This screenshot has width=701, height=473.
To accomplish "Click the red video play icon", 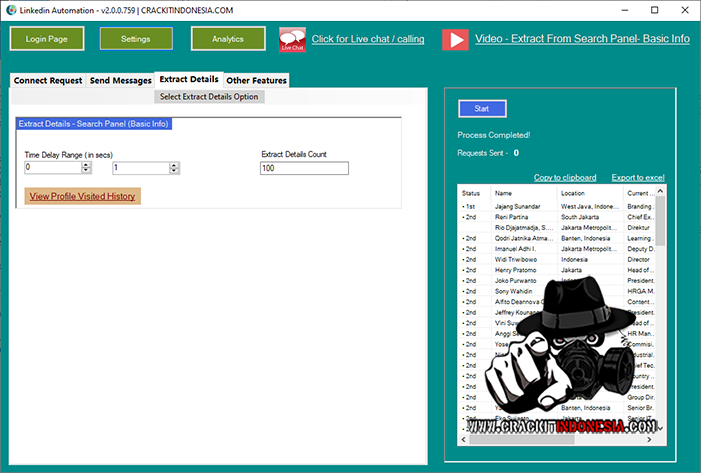I will point(455,39).
